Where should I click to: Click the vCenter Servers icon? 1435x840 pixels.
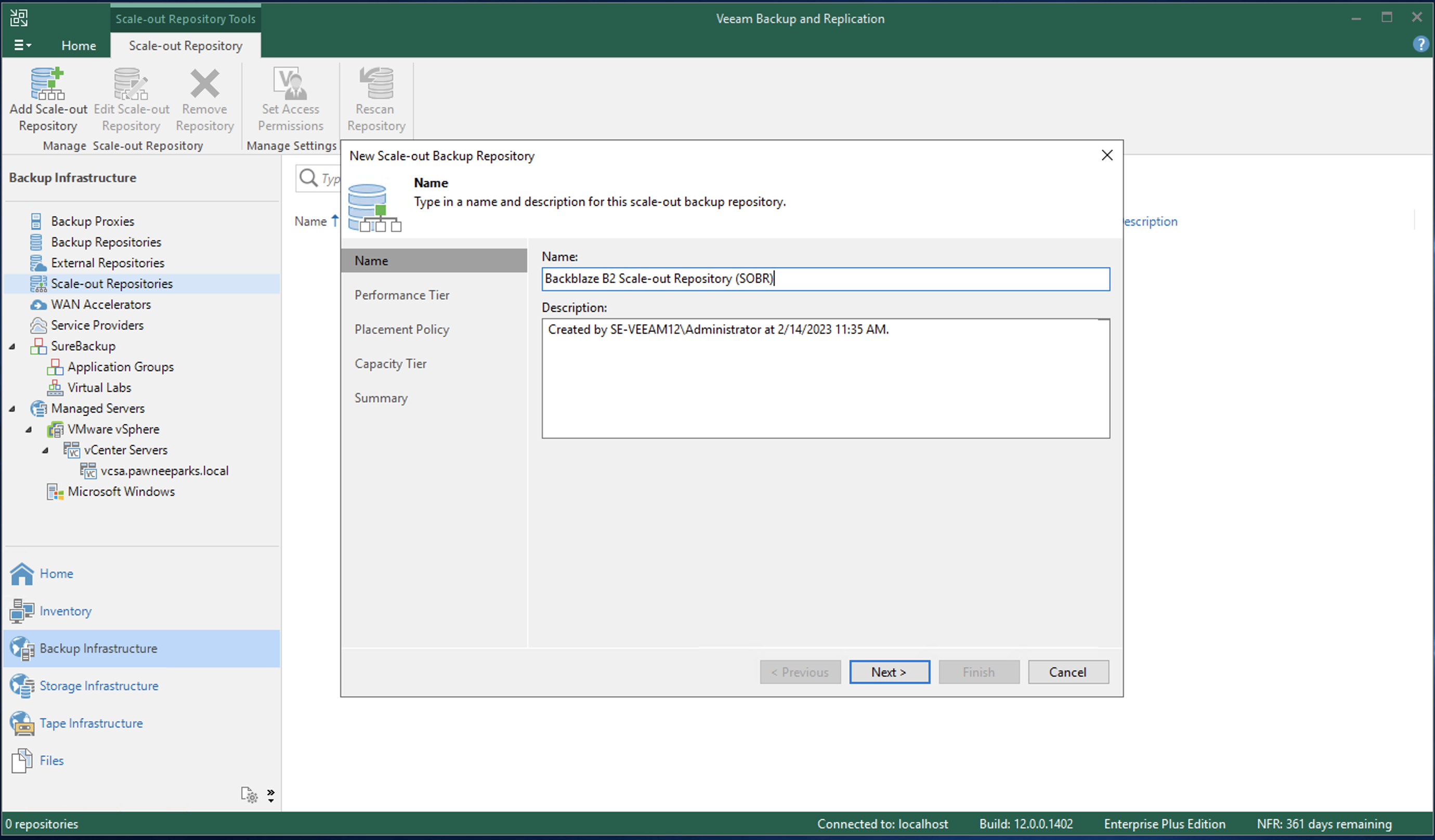71,450
